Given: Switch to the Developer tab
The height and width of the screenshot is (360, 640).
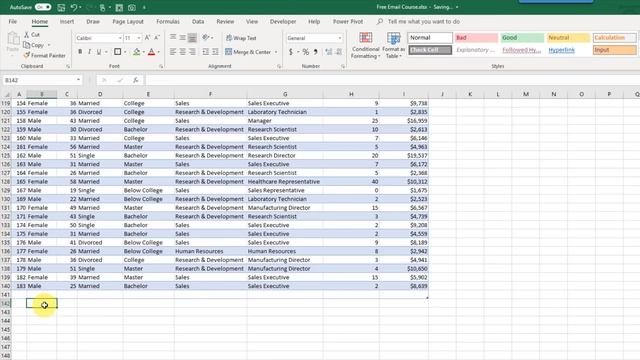Looking at the screenshot, I should 283,21.
